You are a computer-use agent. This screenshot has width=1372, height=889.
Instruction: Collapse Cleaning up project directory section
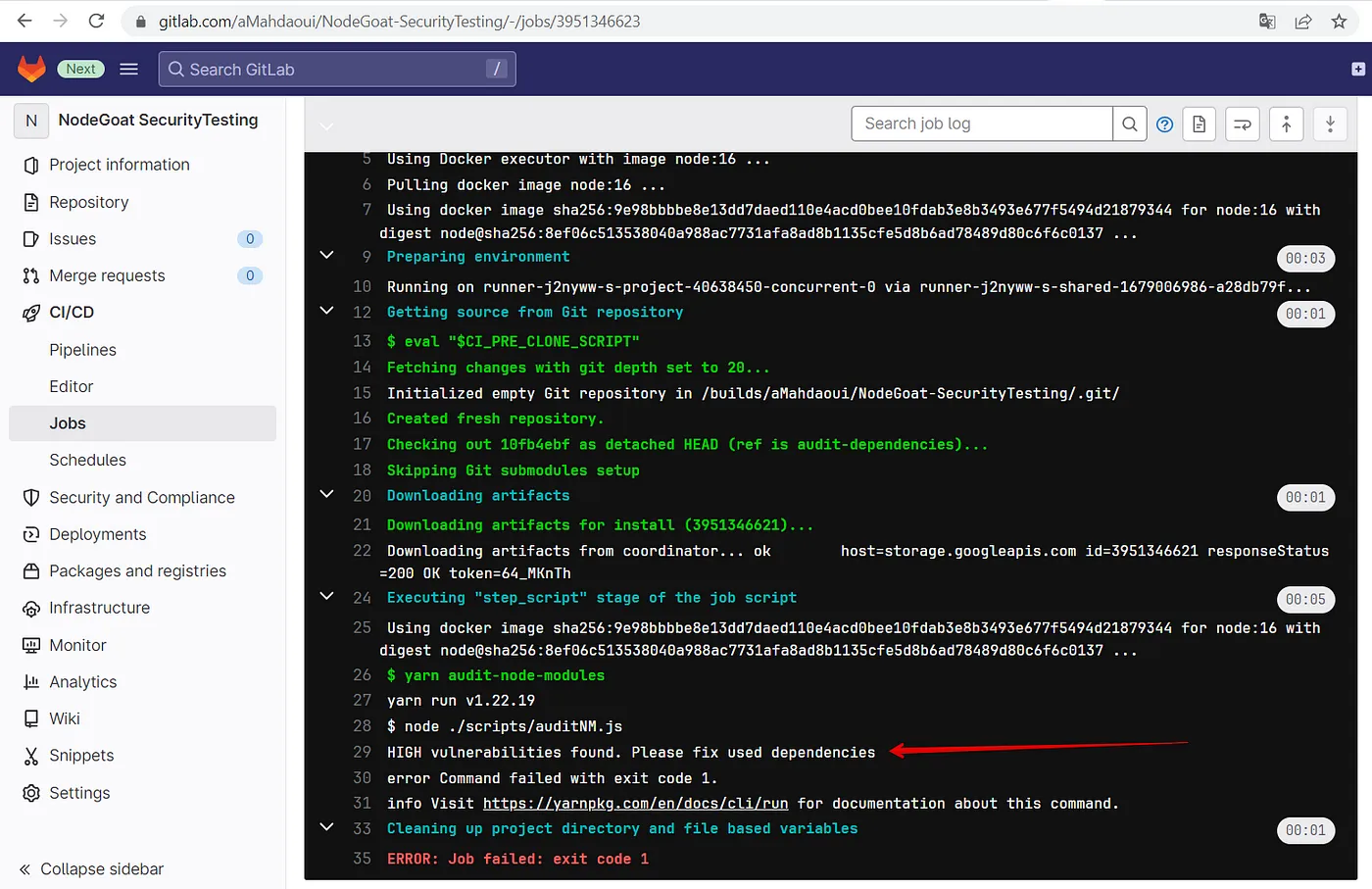(327, 827)
